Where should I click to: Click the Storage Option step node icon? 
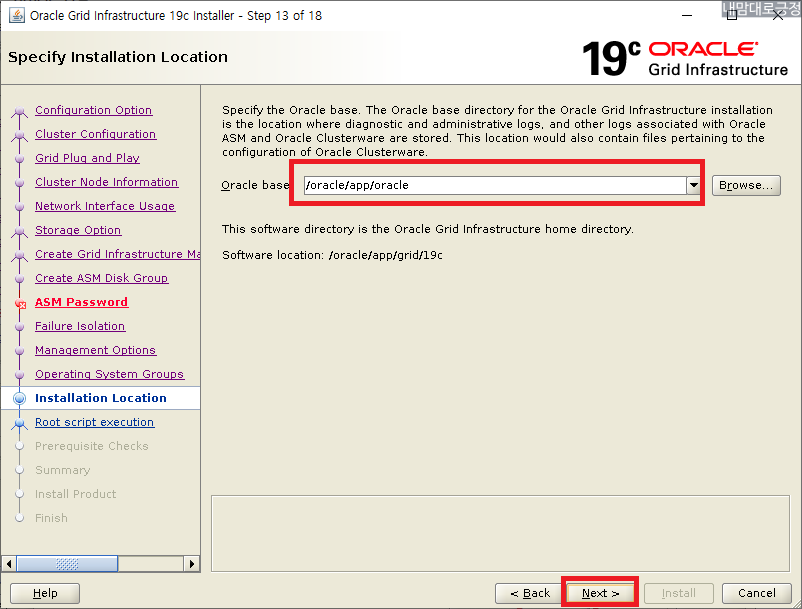19,231
